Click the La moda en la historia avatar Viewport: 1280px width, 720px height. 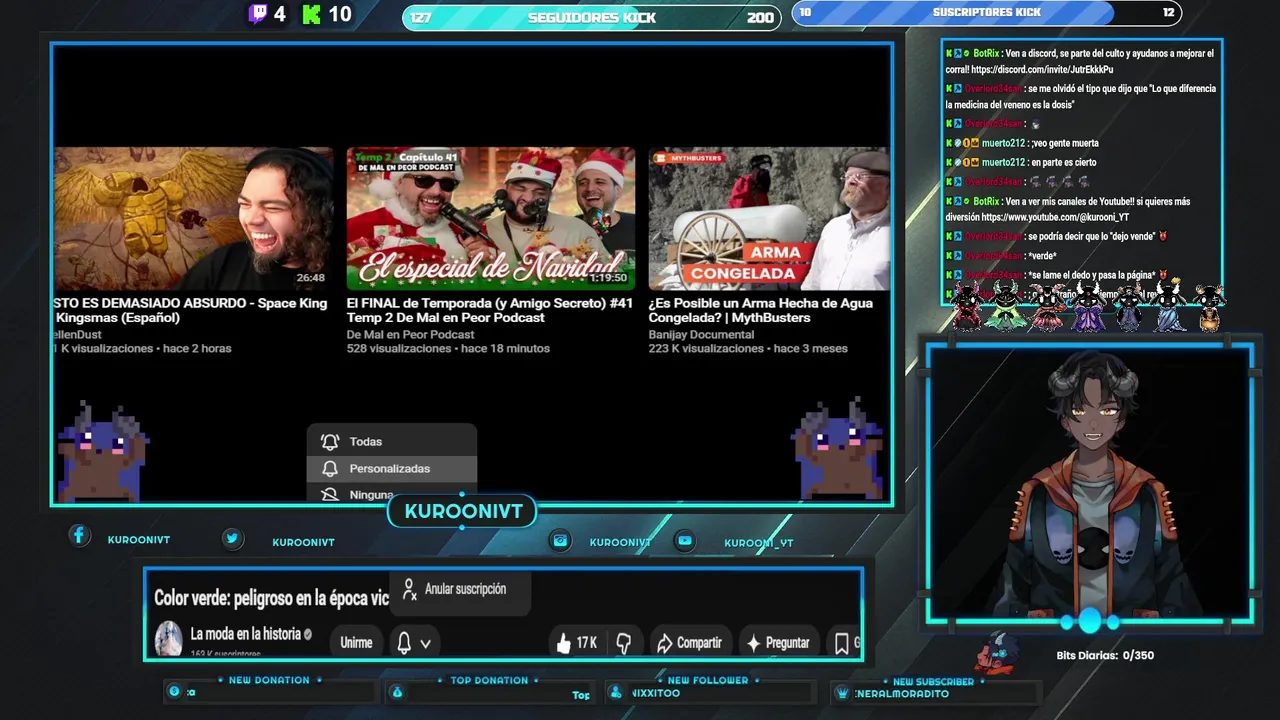[x=168, y=638]
